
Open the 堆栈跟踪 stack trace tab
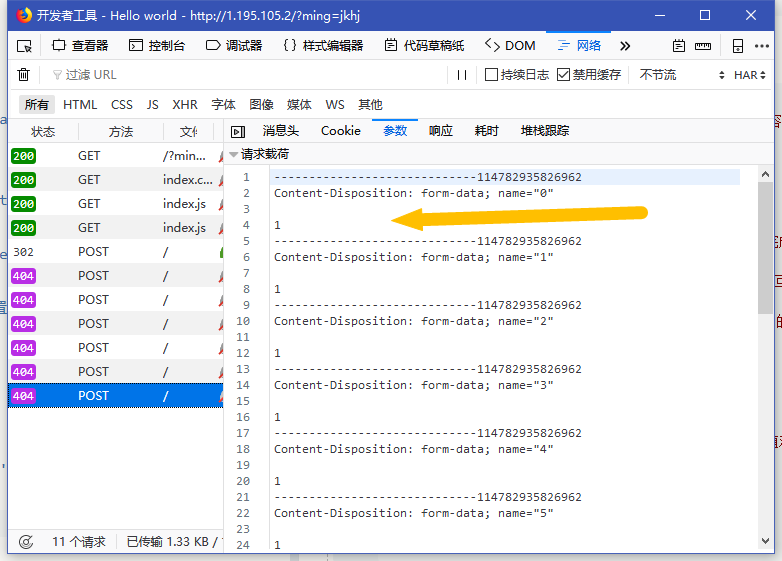545,131
